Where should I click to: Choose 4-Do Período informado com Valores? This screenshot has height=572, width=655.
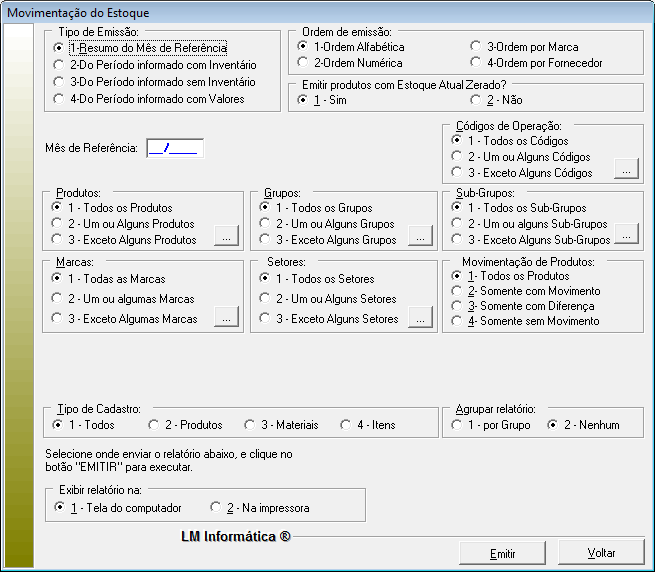(59, 99)
